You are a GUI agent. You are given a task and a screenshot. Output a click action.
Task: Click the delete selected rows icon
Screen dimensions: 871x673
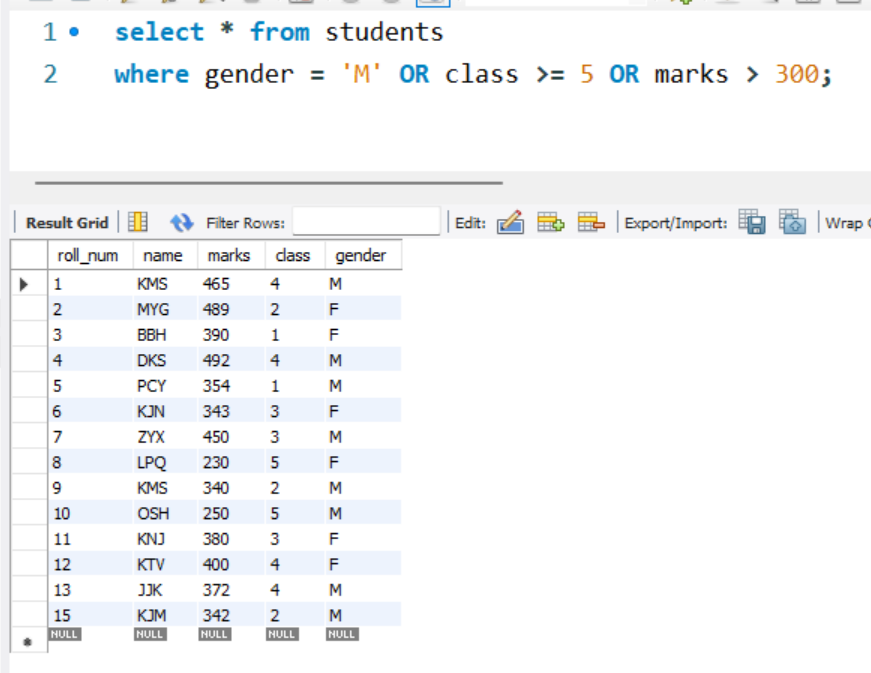(x=590, y=222)
